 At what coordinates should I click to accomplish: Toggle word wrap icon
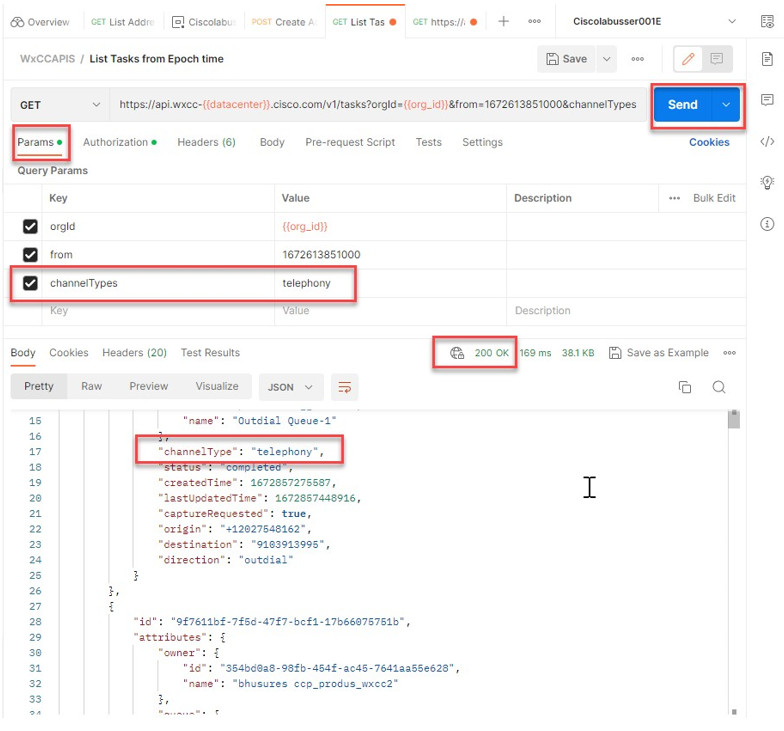[x=344, y=388]
